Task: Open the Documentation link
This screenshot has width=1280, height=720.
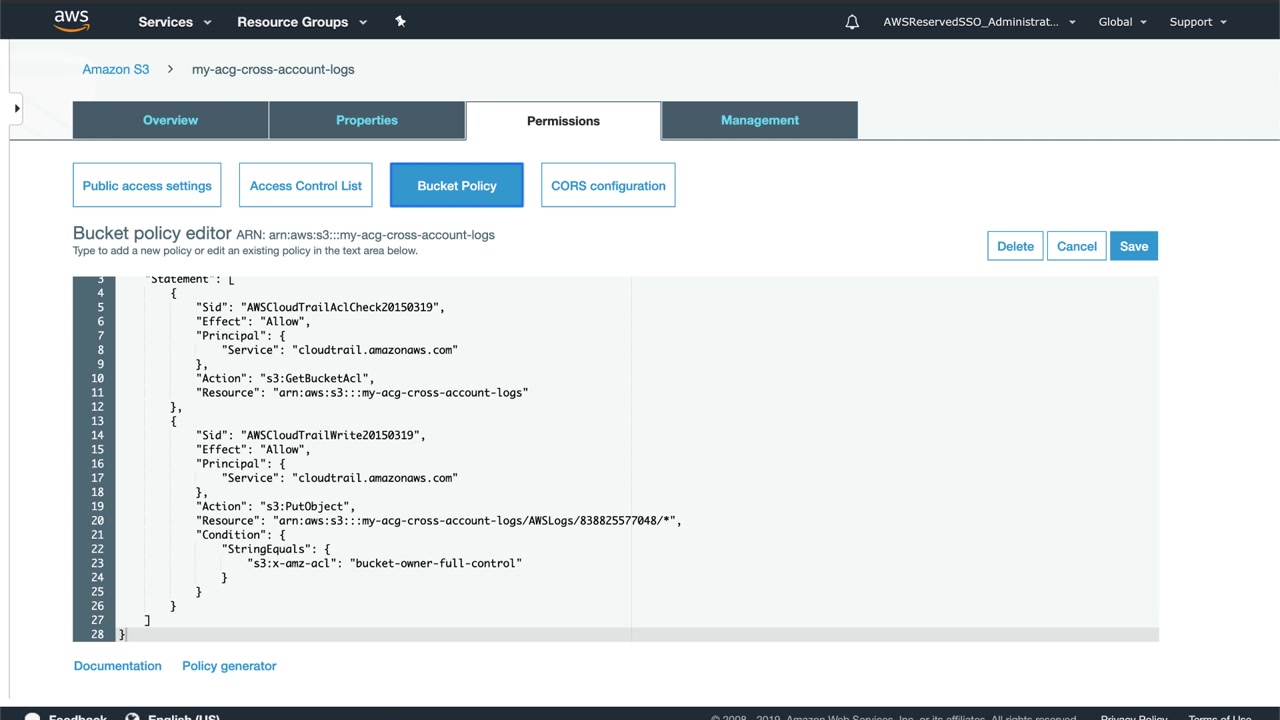Action: (117, 666)
